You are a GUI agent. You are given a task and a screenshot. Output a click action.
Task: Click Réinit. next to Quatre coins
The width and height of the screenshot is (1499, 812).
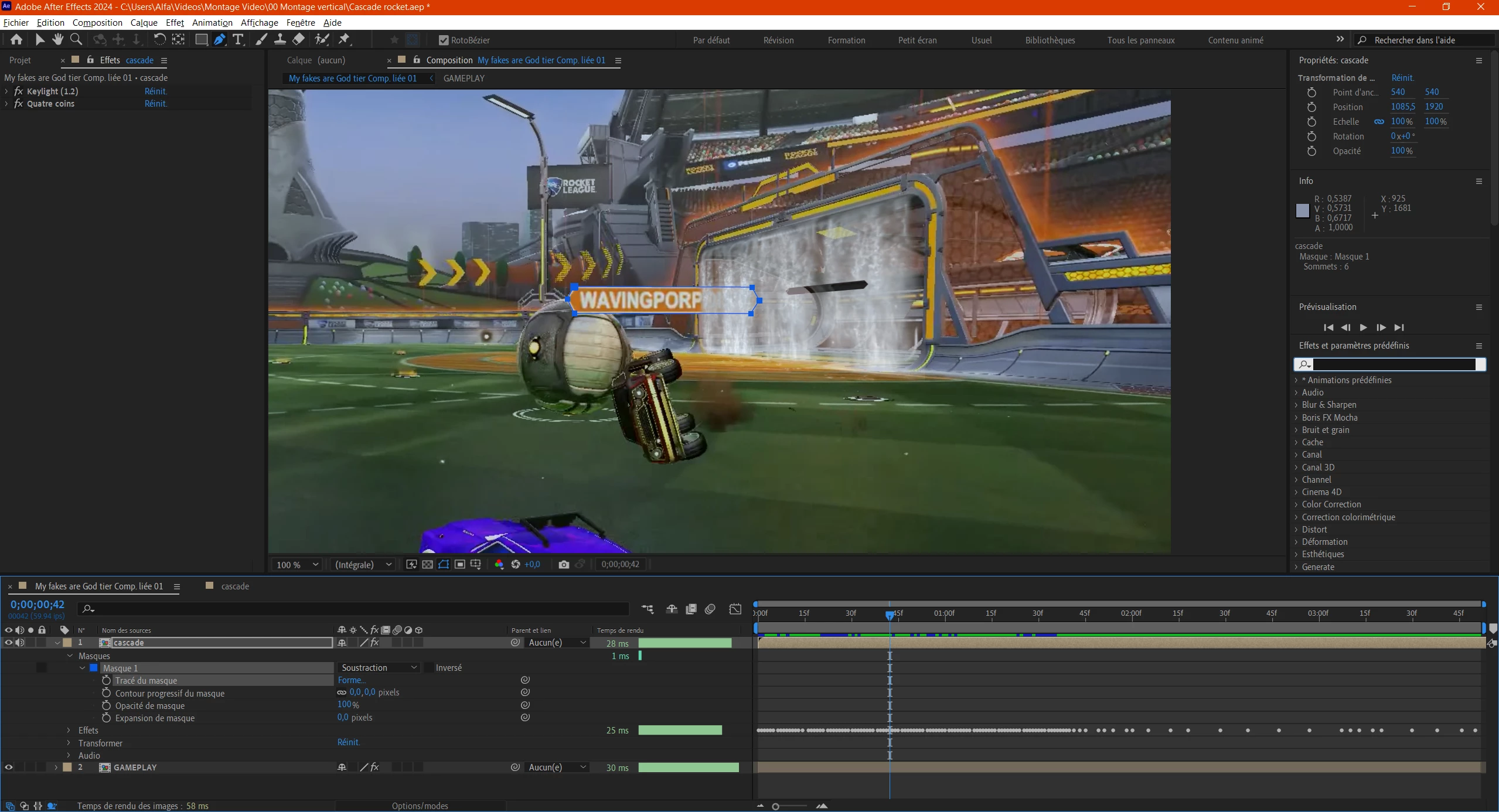[156, 104]
